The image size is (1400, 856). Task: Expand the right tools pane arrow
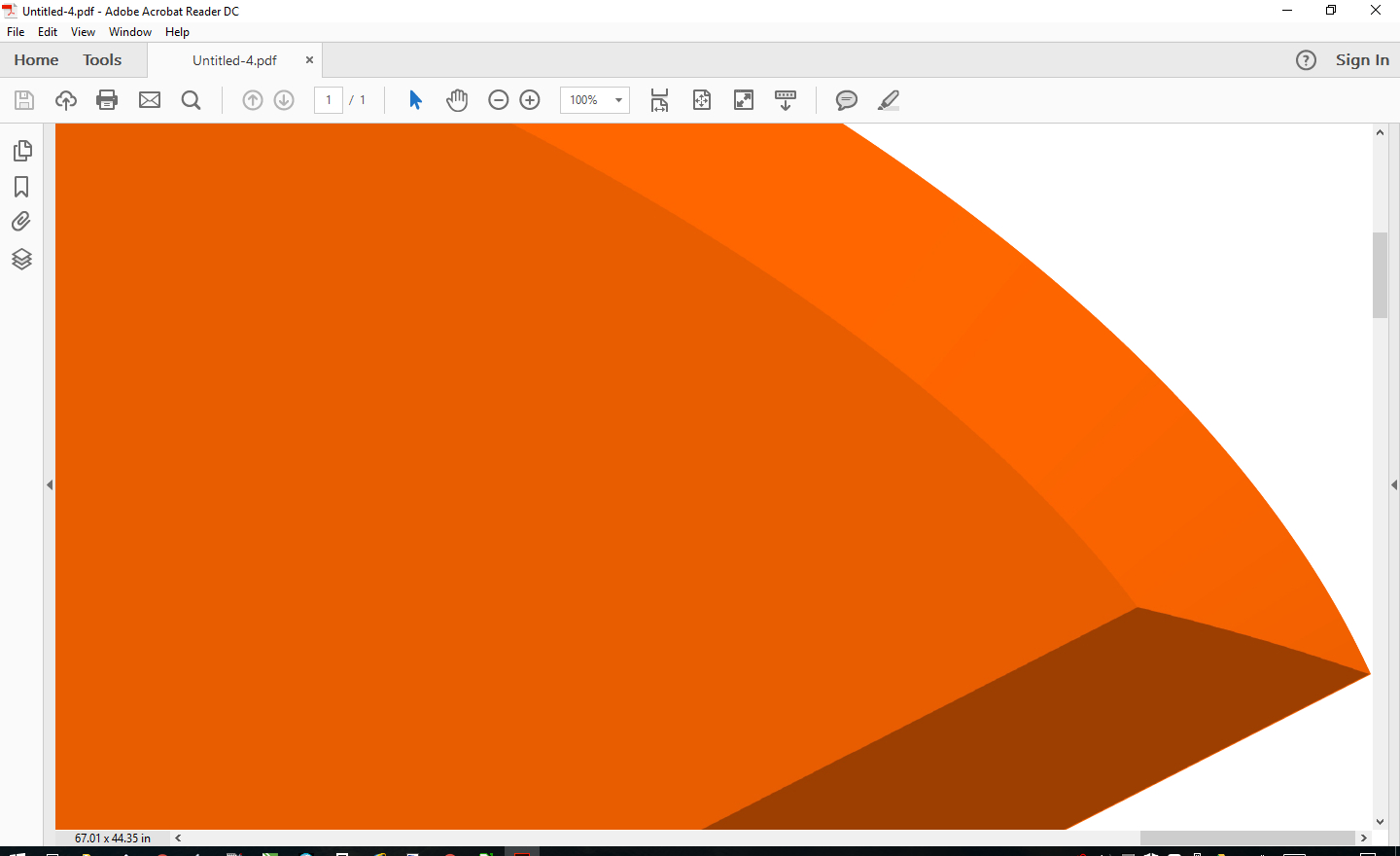coord(1393,484)
